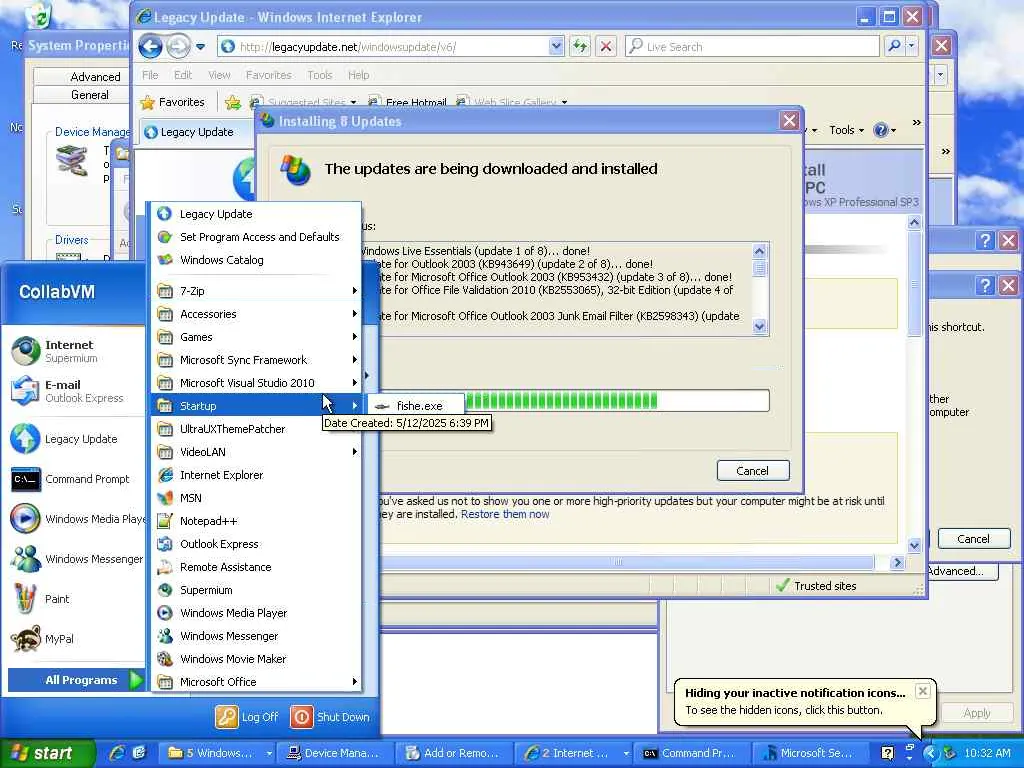
Task: Launch MyPal browser from Start menu
Action: point(75,638)
